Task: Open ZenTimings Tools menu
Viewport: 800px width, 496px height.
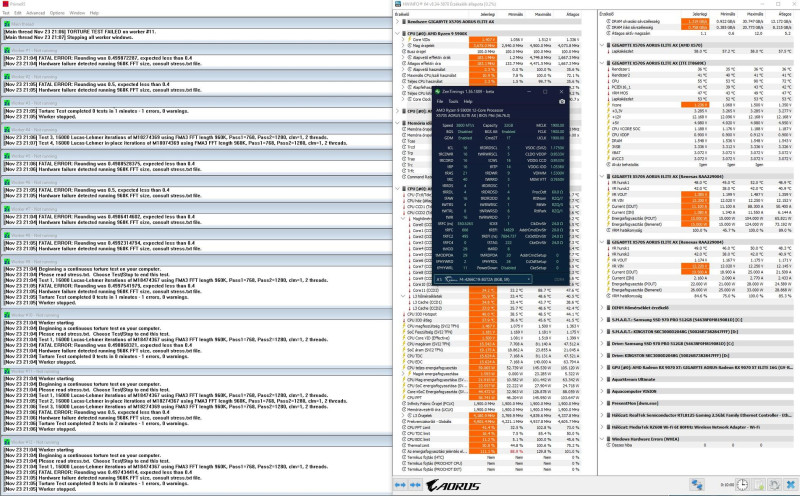Action: (x=453, y=102)
